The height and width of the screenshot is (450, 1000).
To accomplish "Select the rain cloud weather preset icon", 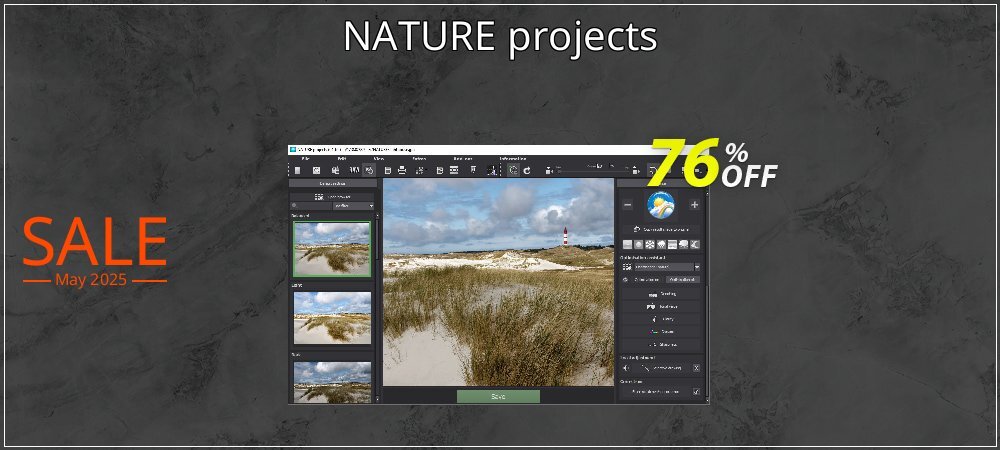I will [661, 245].
